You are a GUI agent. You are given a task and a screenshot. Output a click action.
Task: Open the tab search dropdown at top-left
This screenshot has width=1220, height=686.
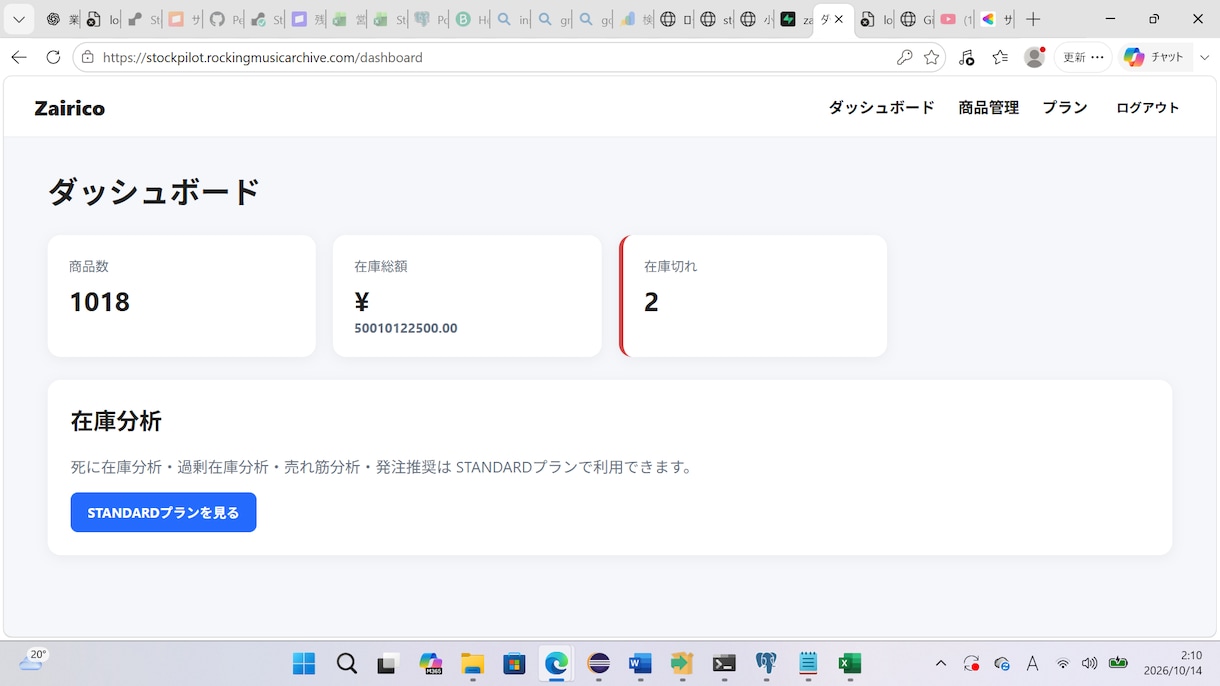pyautogui.click(x=18, y=19)
